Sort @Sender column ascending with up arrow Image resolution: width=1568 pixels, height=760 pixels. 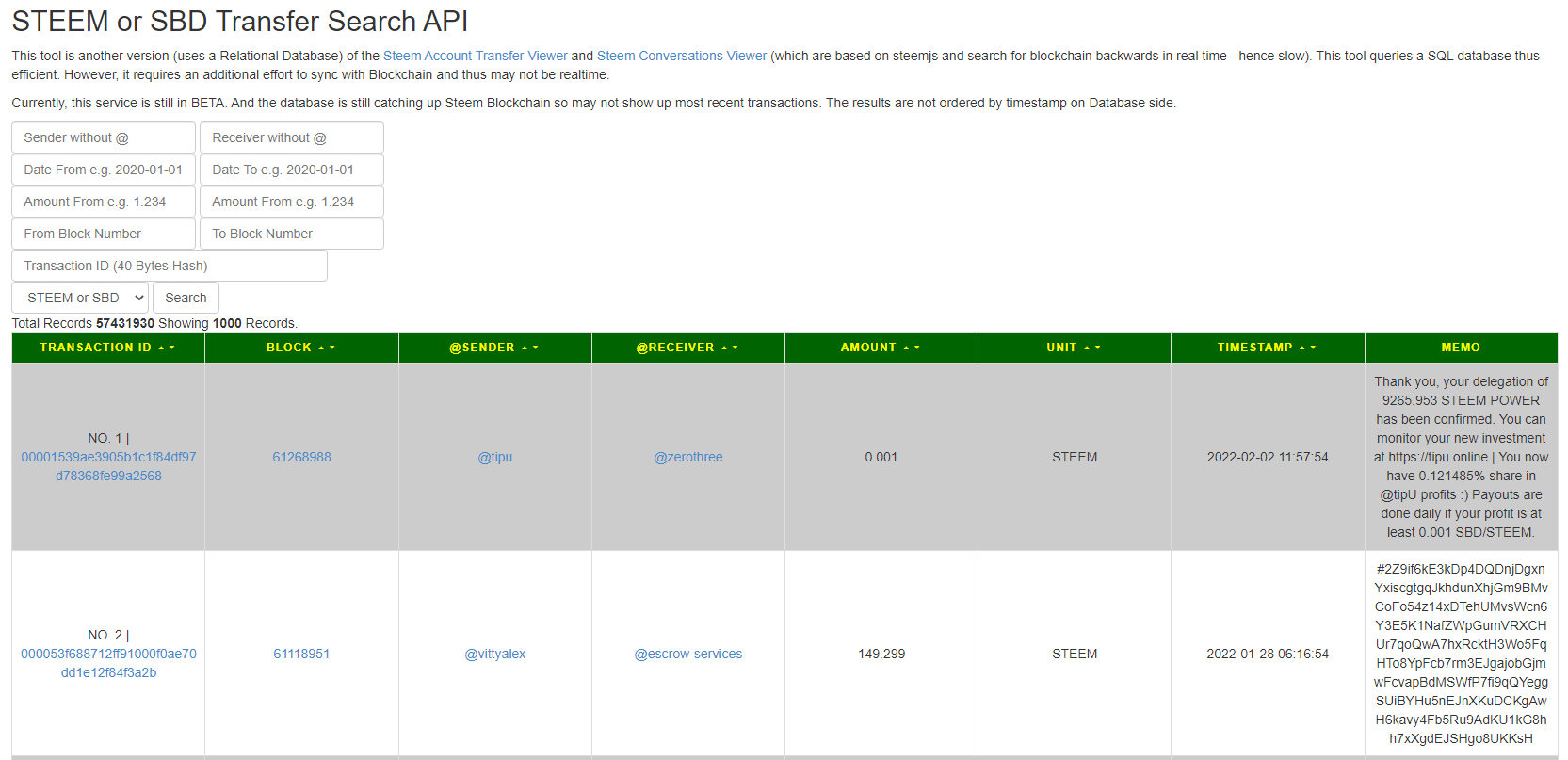point(525,348)
